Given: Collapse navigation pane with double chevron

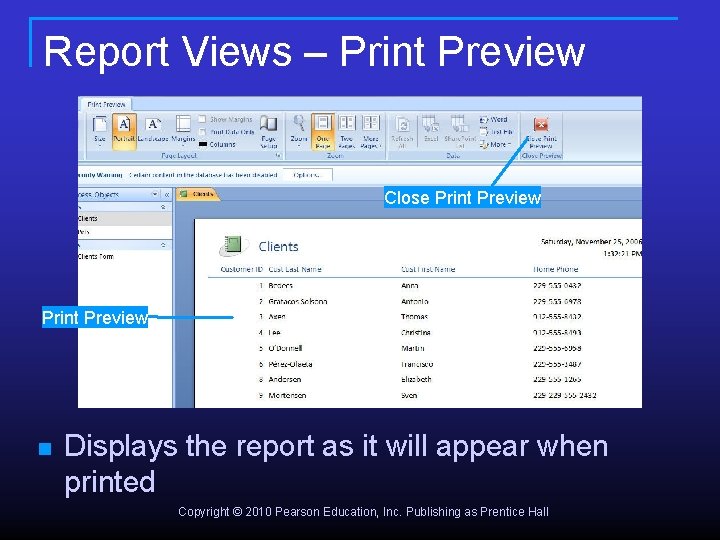Looking at the screenshot, I should pyautogui.click(x=167, y=195).
